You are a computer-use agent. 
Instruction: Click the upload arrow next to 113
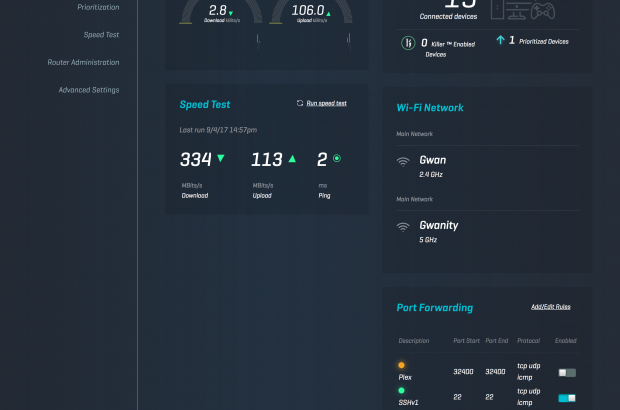pyautogui.click(x=292, y=158)
